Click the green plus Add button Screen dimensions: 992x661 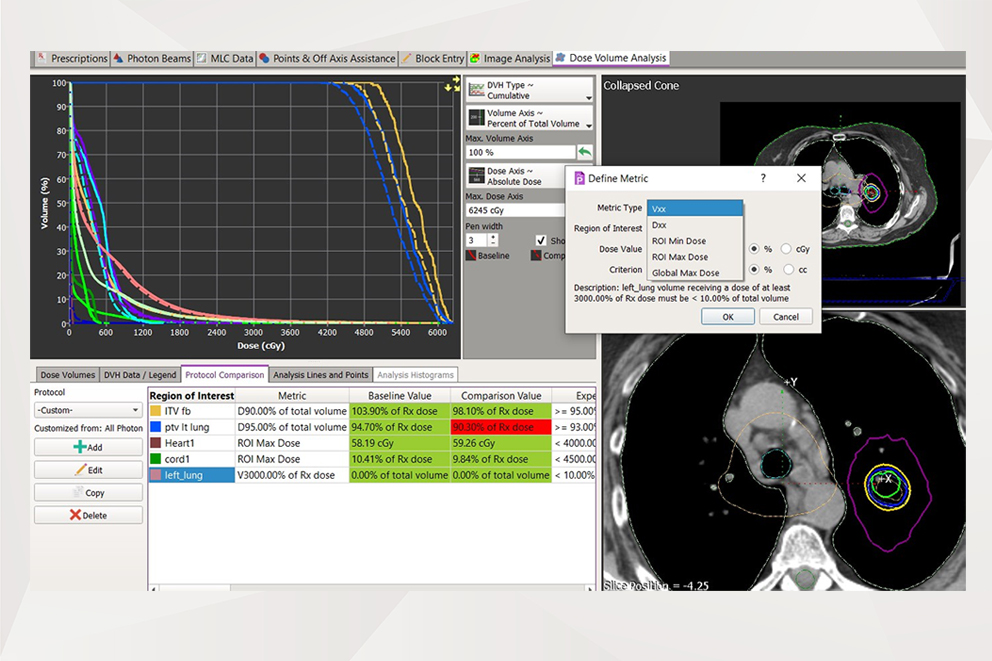point(88,447)
